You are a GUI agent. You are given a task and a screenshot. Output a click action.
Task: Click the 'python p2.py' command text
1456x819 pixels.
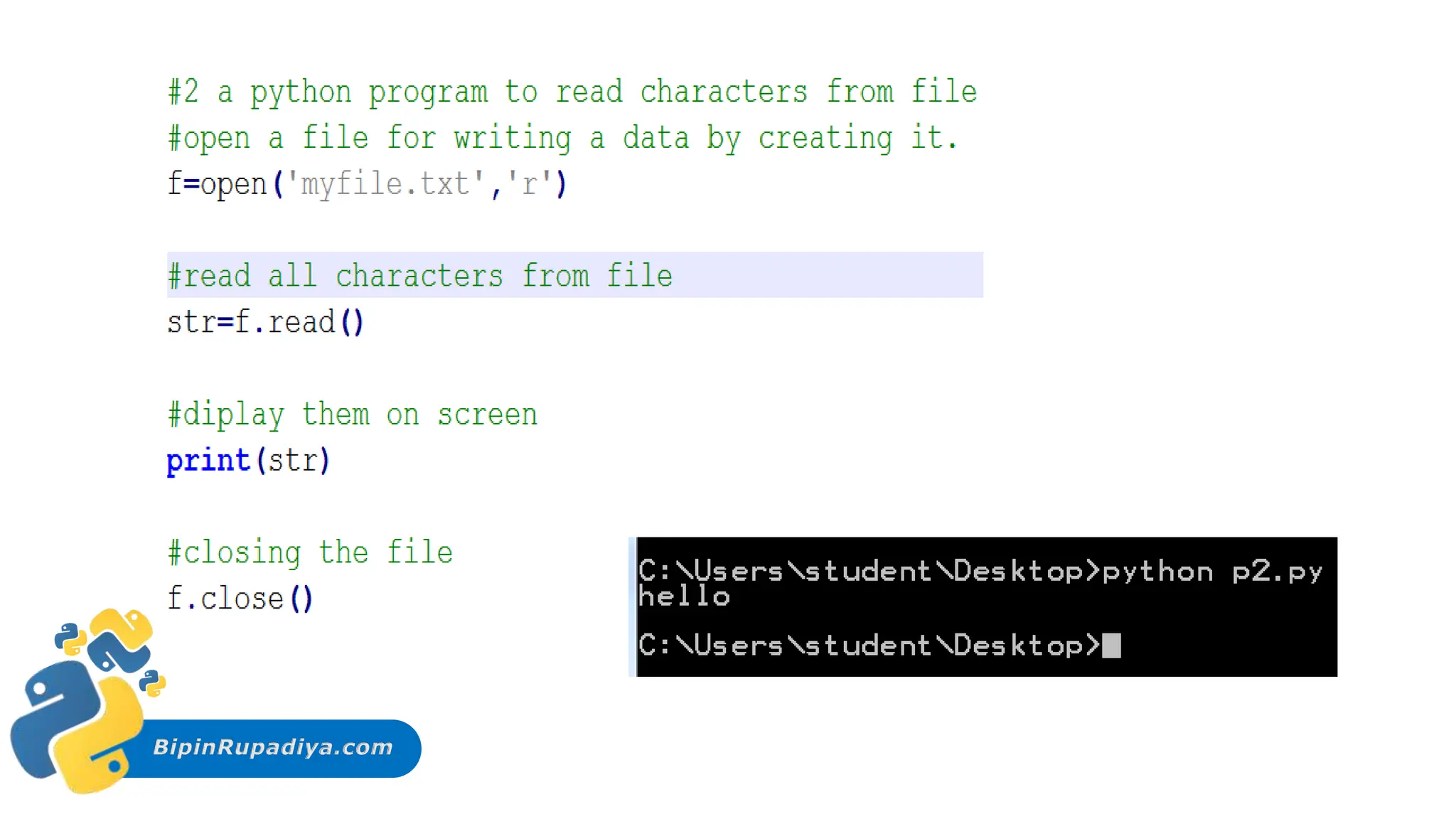pos(1212,572)
